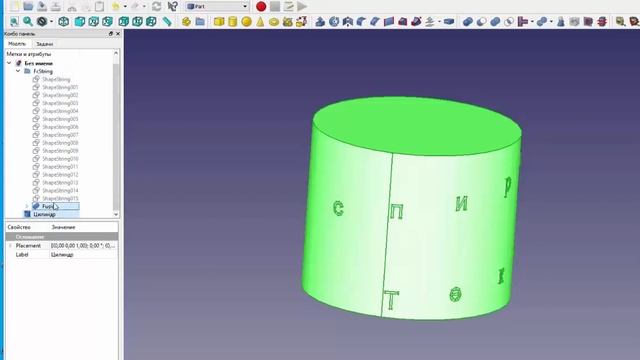Click the Intersection (Common) boolean icon
The width and height of the screenshot is (640, 360).
point(509,21)
